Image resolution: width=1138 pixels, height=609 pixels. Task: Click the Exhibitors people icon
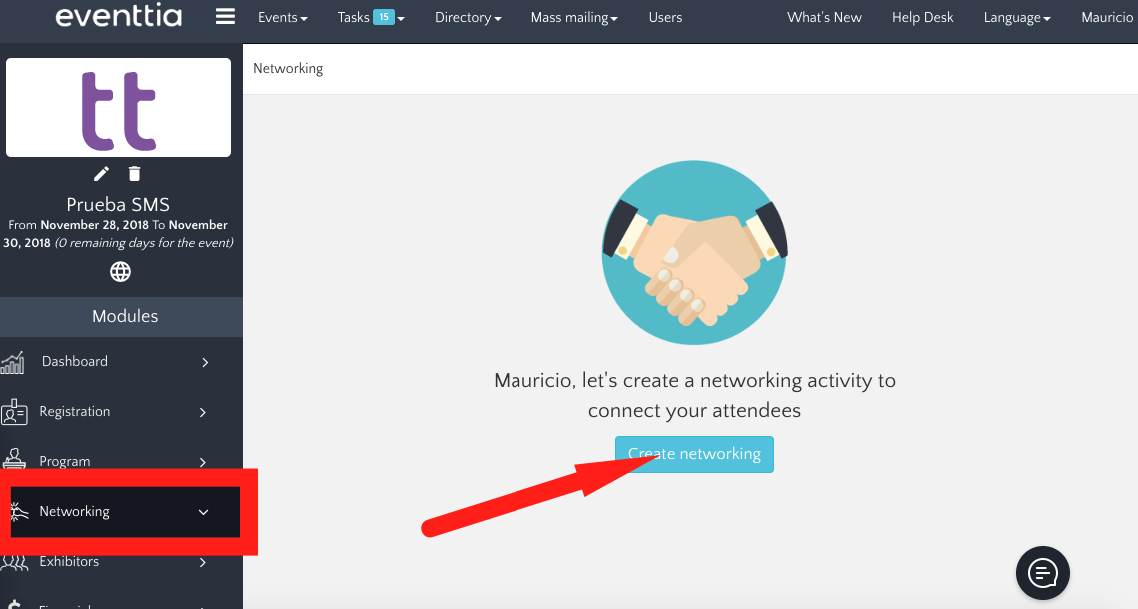[14, 563]
